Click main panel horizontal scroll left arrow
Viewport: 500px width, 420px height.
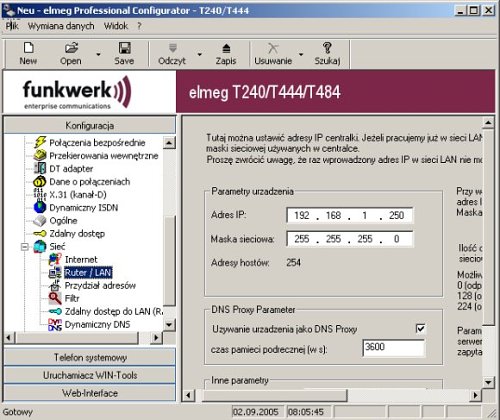[189, 395]
